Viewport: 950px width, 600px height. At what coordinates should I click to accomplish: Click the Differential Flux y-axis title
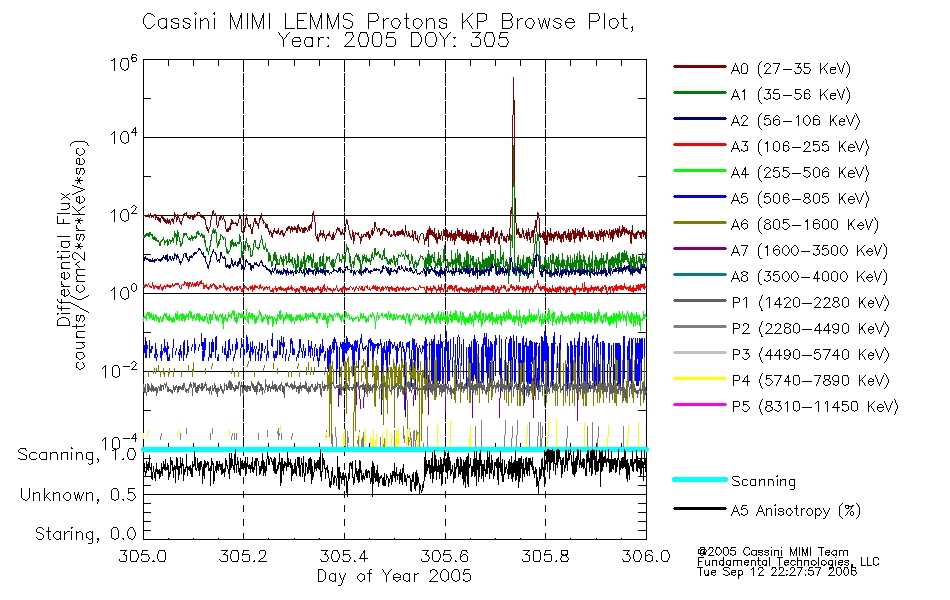[x=64, y=259]
